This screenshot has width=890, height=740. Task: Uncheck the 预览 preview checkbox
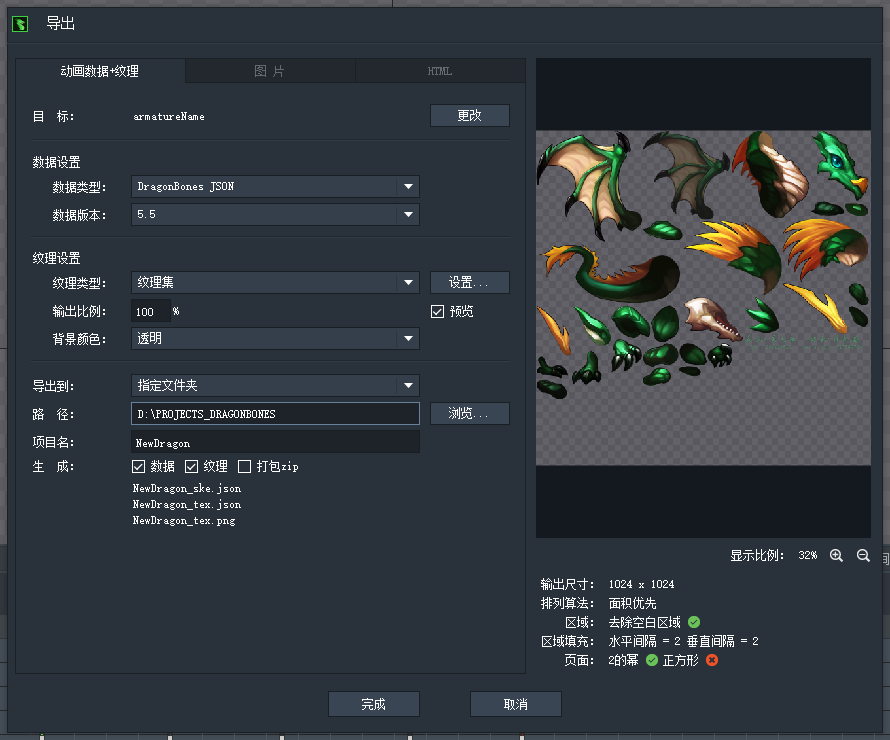tap(437, 312)
